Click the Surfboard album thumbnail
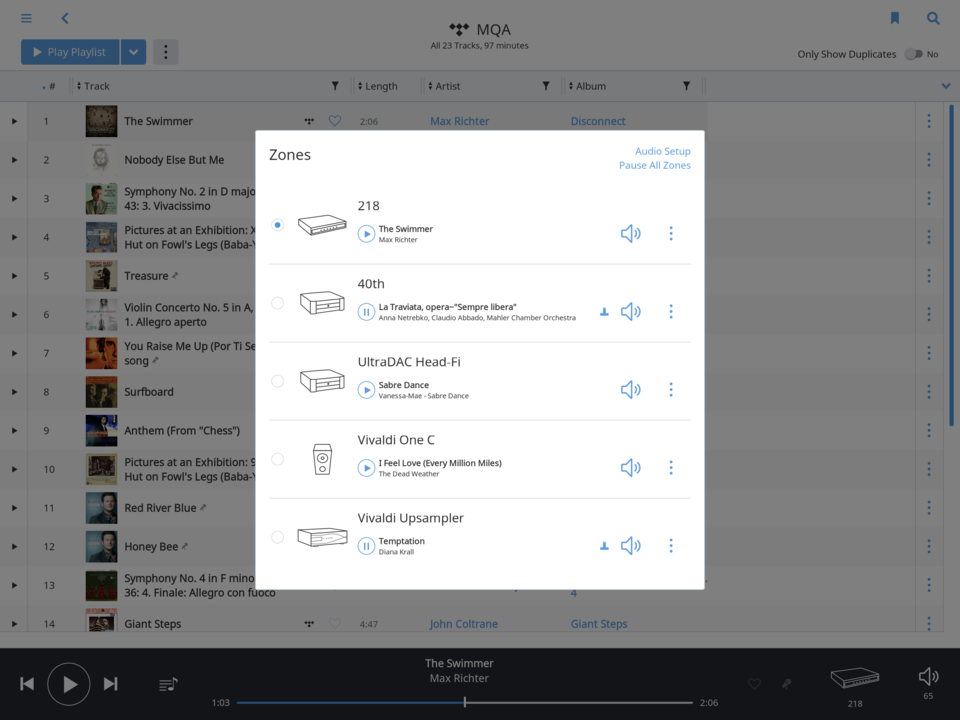960x720 pixels. [x=101, y=392]
